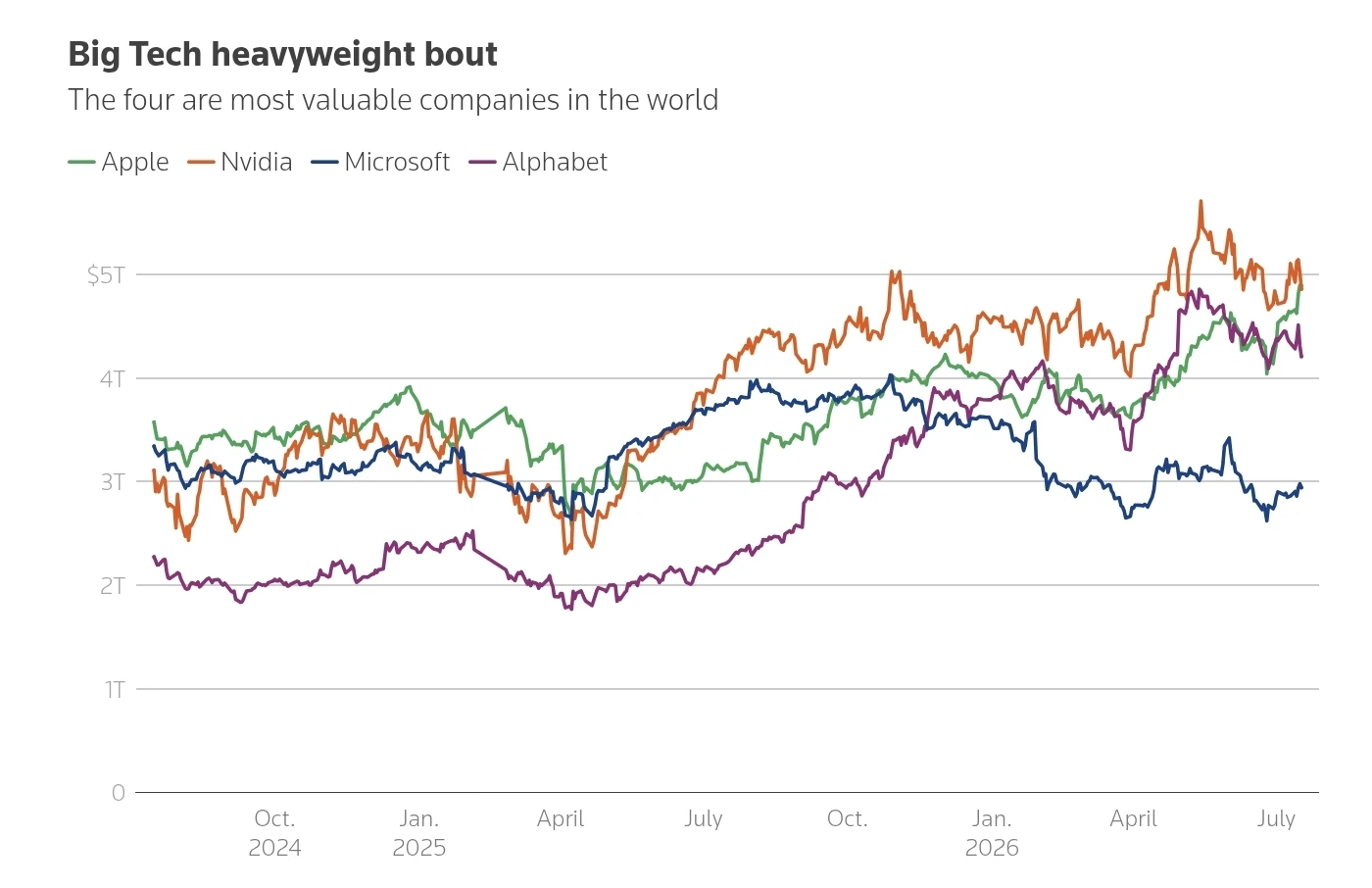Click the subtitle about most valuable companies
1372x888 pixels.
(393, 100)
